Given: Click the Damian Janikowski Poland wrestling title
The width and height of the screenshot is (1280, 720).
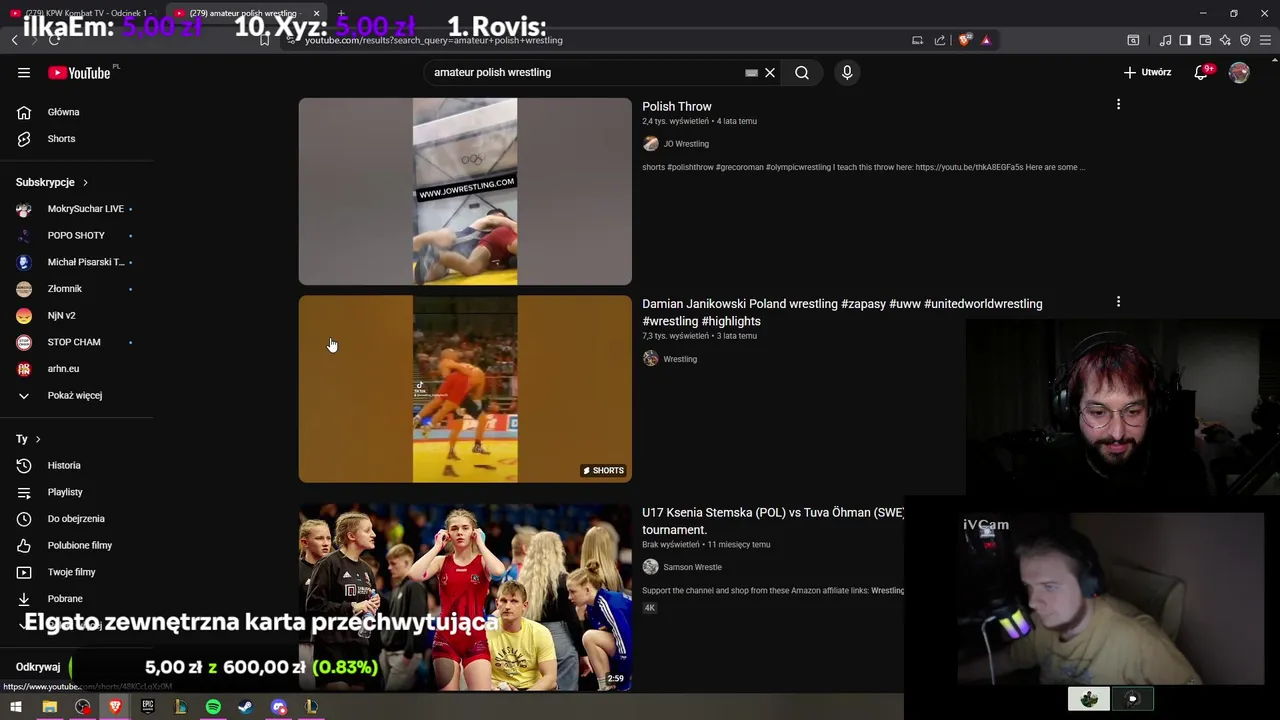Looking at the screenshot, I should pos(842,312).
